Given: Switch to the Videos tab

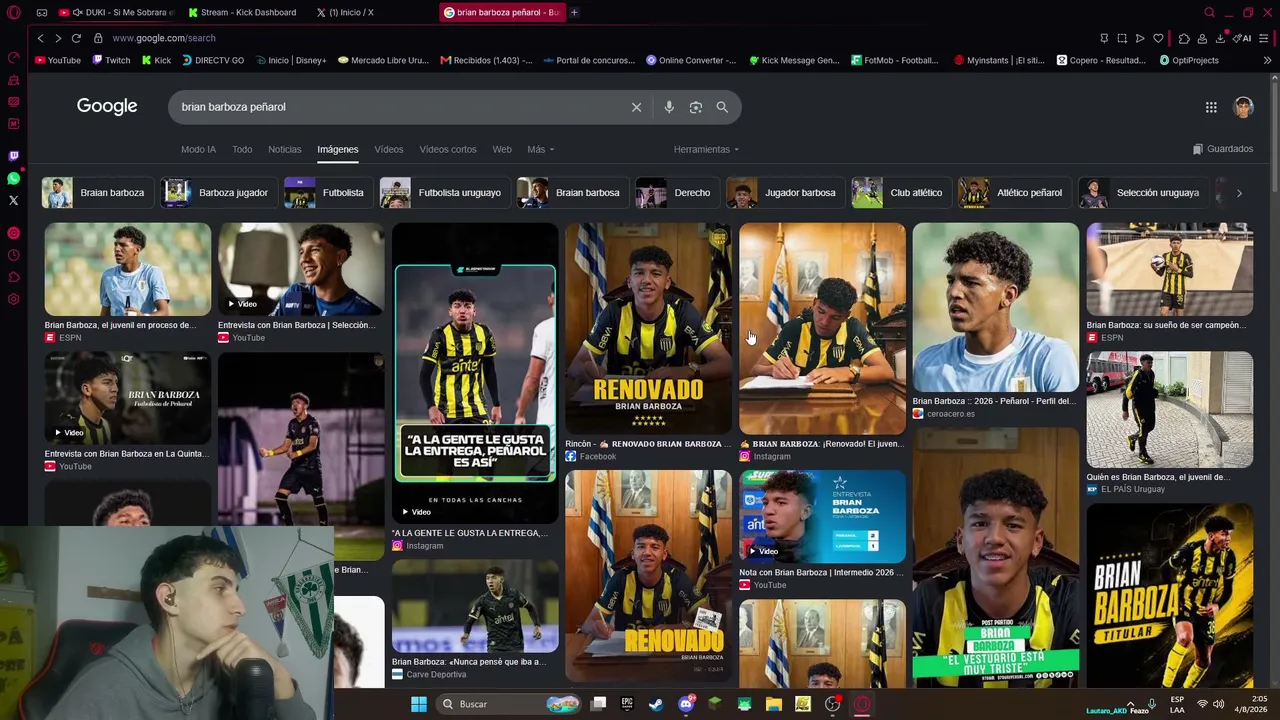Looking at the screenshot, I should [x=389, y=149].
